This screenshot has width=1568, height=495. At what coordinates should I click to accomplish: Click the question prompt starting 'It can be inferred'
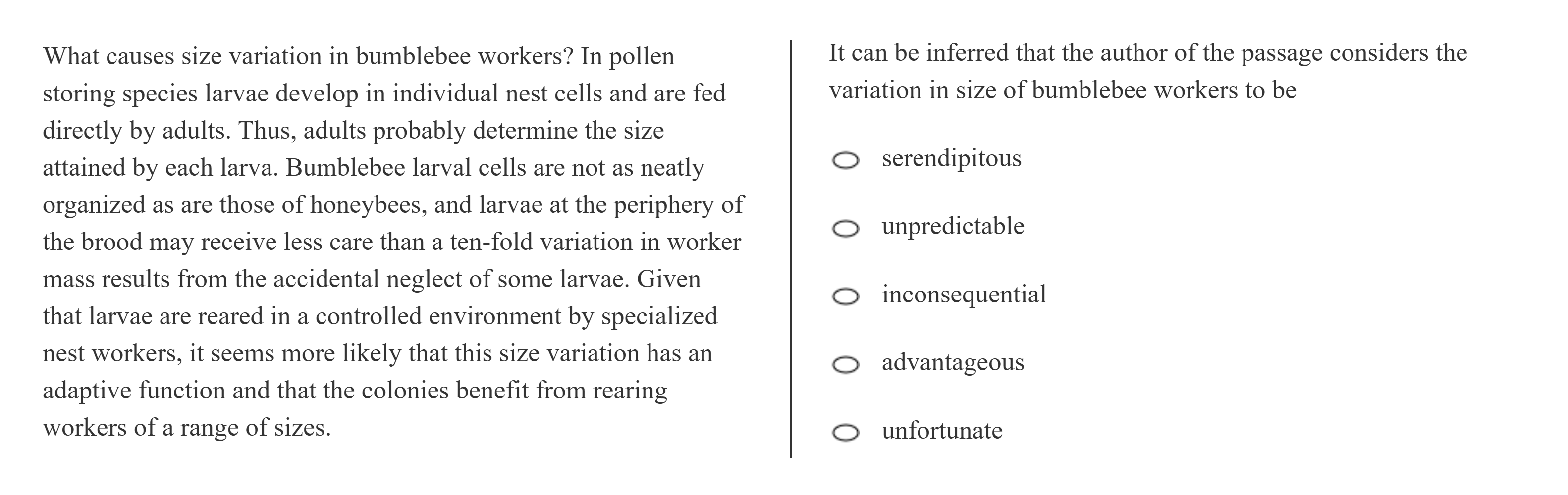pyautogui.click(x=1147, y=53)
